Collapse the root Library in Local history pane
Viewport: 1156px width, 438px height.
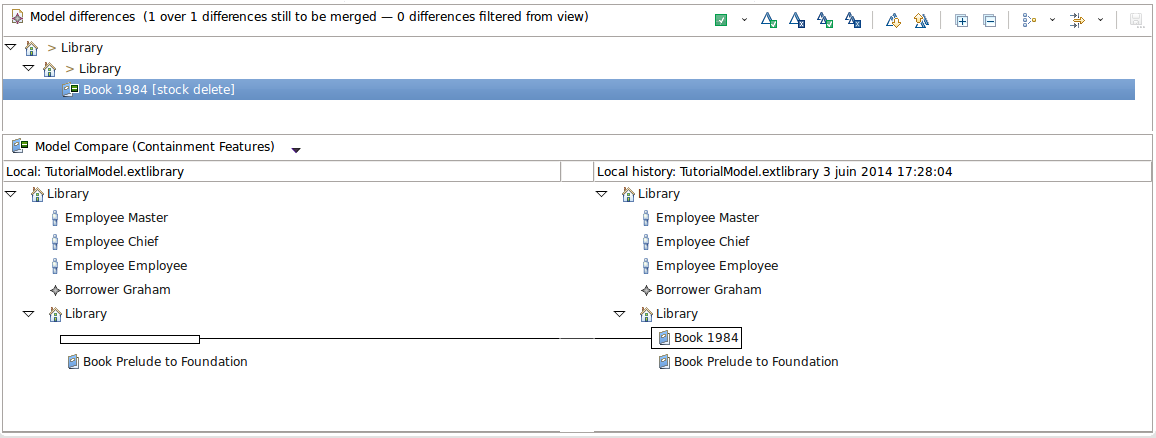coord(602,194)
